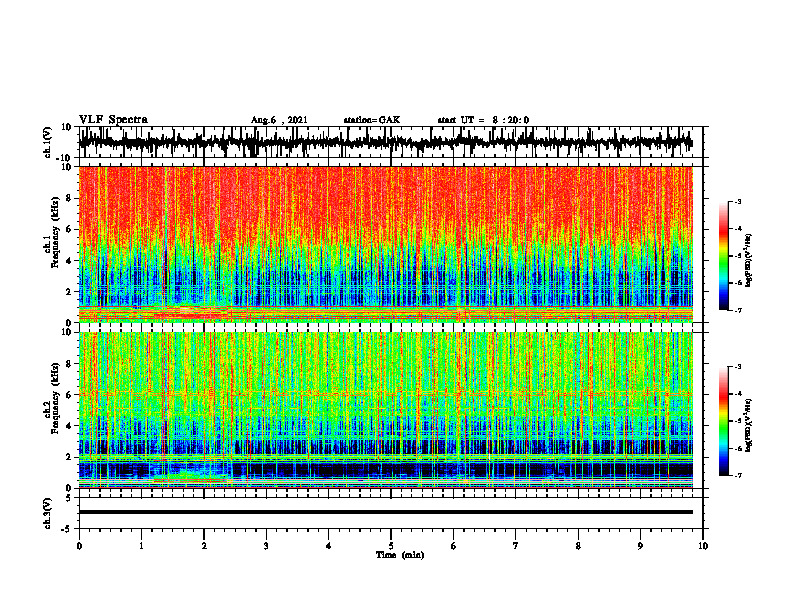
Task: Click the 'station=GAK' header label
Action: point(372,120)
